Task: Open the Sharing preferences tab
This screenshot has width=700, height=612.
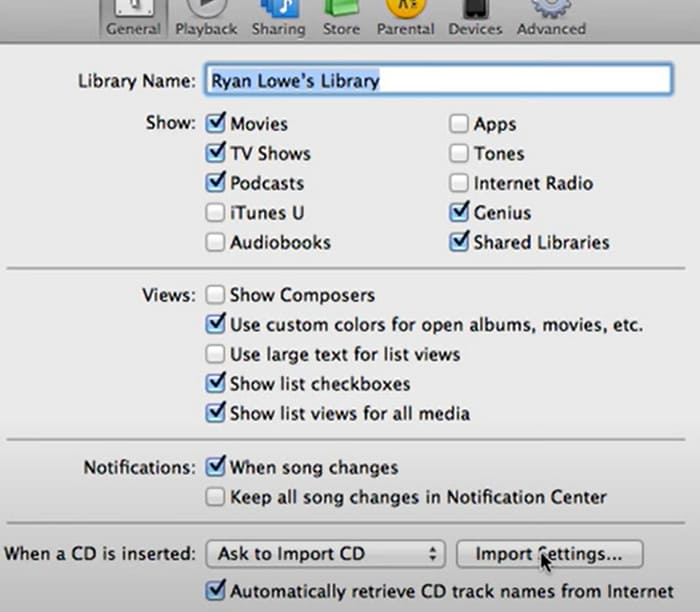Action: click(279, 19)
